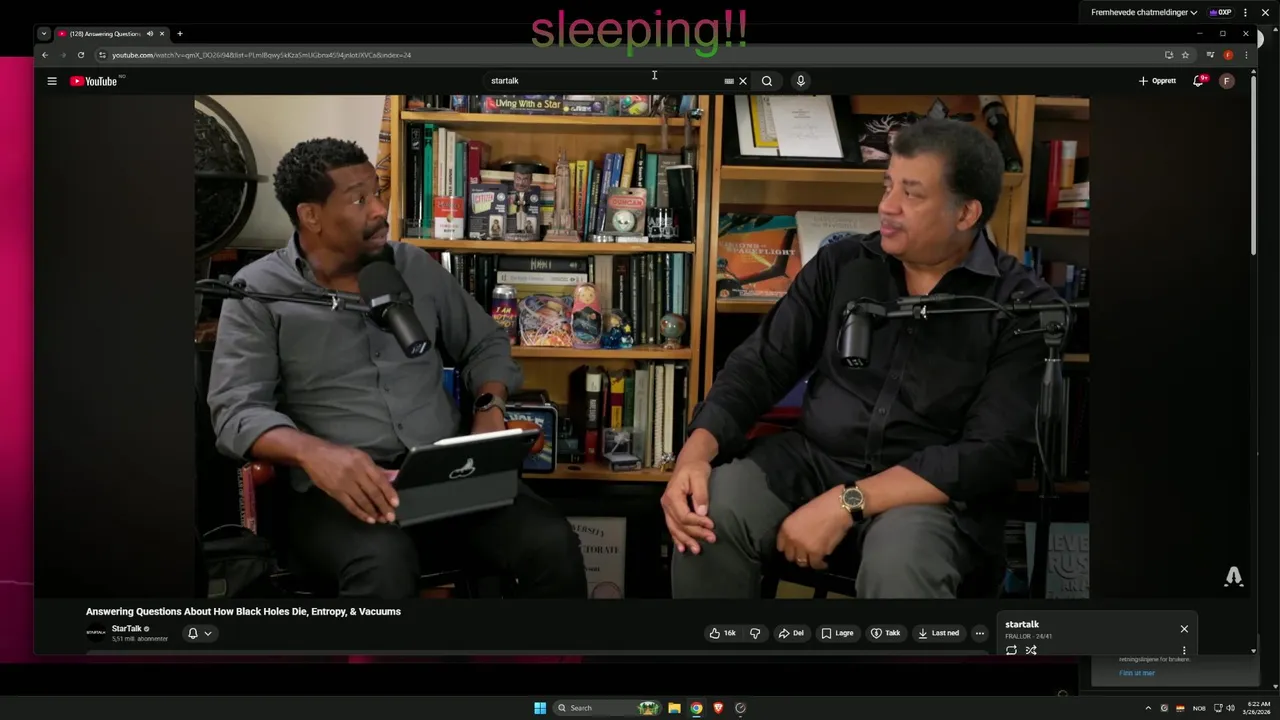Download the video with Last ned
Image resolution: width=1280 pixels, height=720 pixels.
938,633
